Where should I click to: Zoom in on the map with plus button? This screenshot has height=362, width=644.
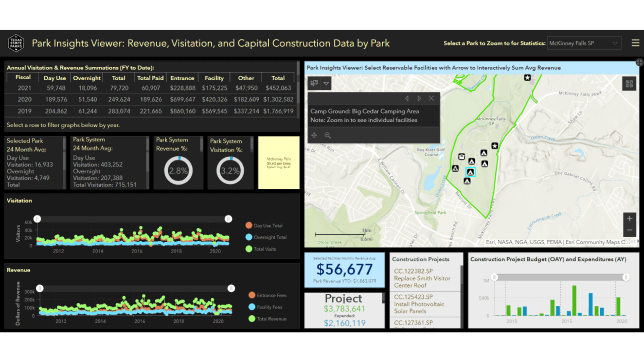pos(629,219)
